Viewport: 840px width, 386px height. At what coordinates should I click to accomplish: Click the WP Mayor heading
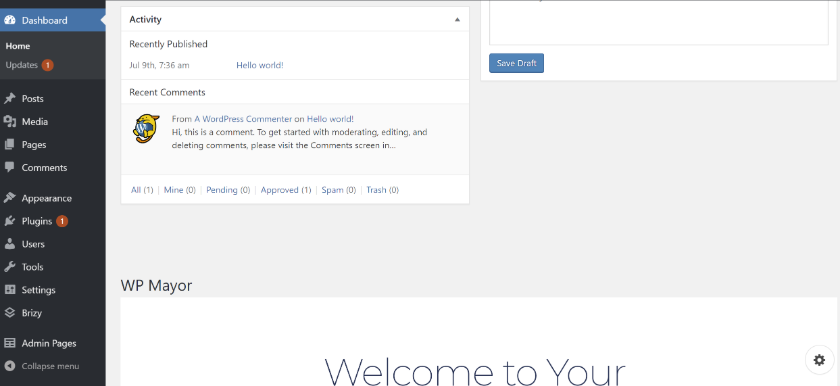(156, 285)
